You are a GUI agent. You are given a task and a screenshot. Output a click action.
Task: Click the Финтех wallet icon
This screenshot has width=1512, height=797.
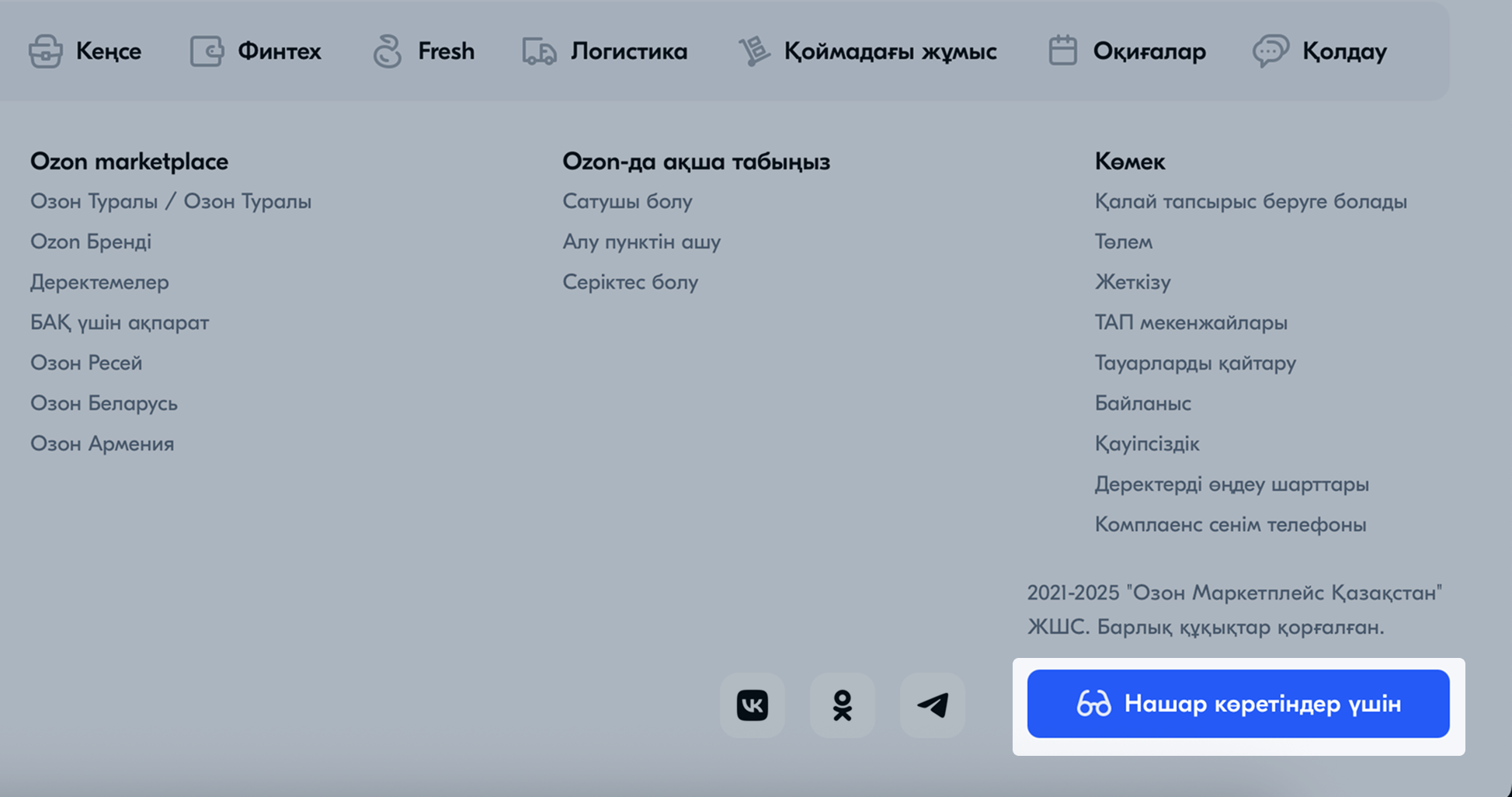tap(207, 51)
